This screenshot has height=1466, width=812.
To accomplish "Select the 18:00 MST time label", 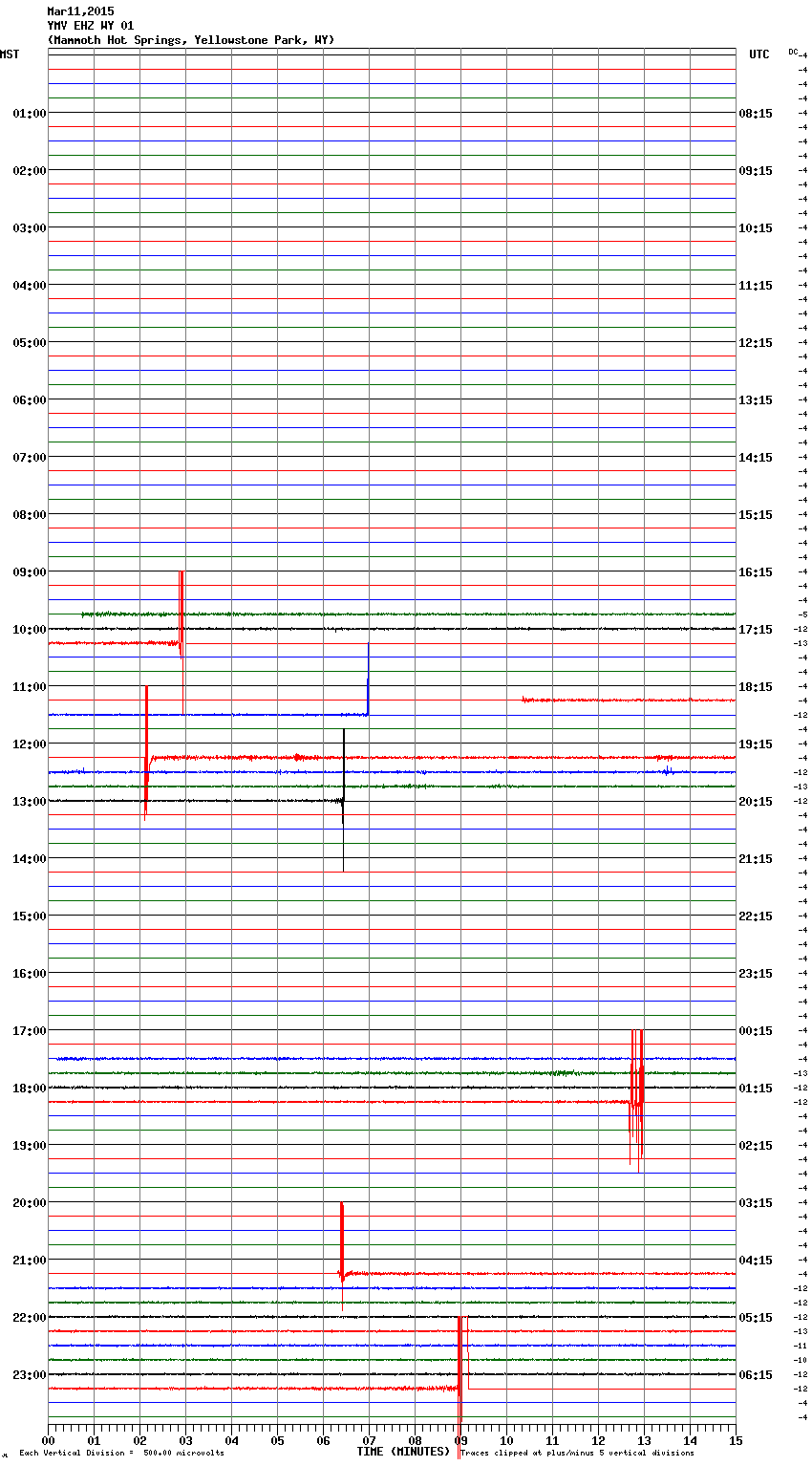I will pos(30,1089).
